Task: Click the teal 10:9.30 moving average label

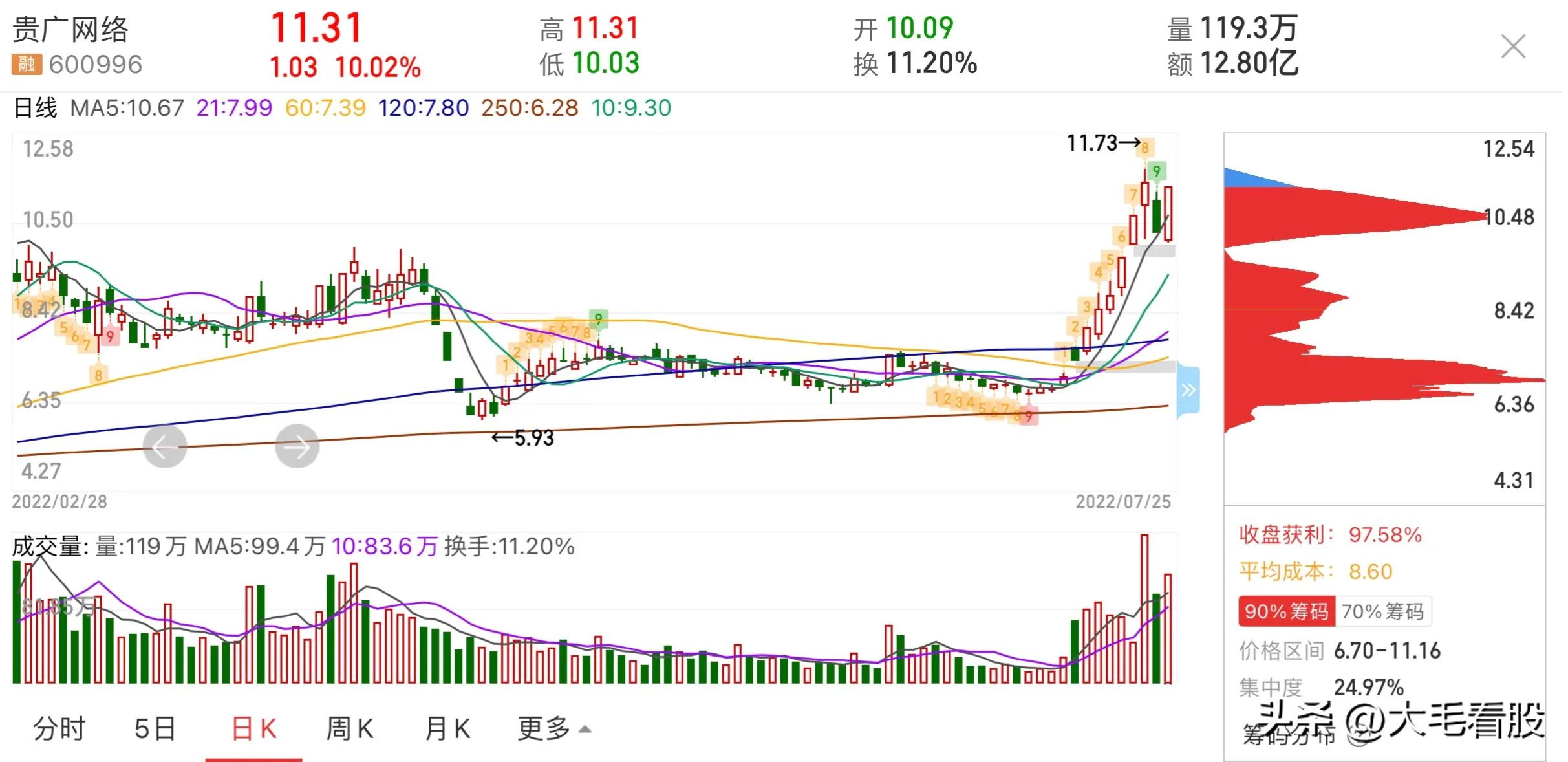Action: click(x=631, y=107)
